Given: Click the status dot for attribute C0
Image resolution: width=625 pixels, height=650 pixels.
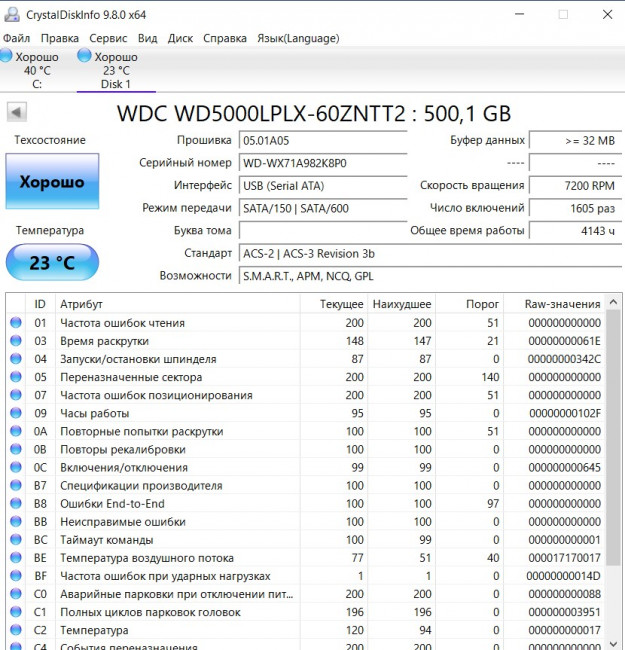Looking at the screenshot, I should click(x=16, y=594).
